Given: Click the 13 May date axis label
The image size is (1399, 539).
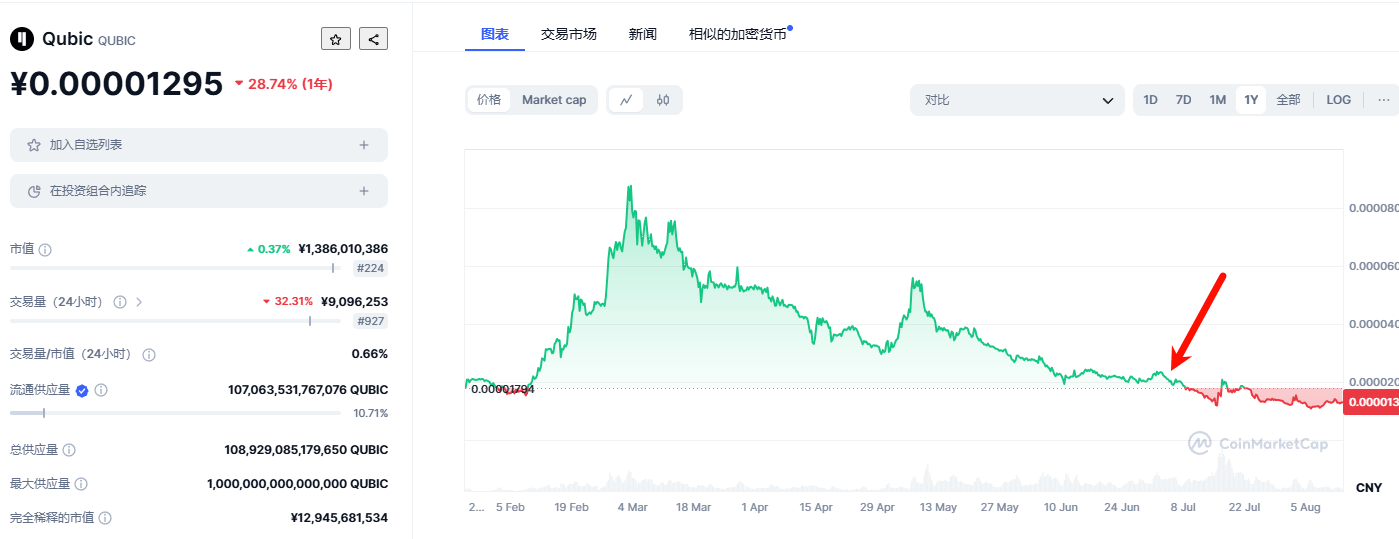Looking at the screenshot, I should (938, 508).
